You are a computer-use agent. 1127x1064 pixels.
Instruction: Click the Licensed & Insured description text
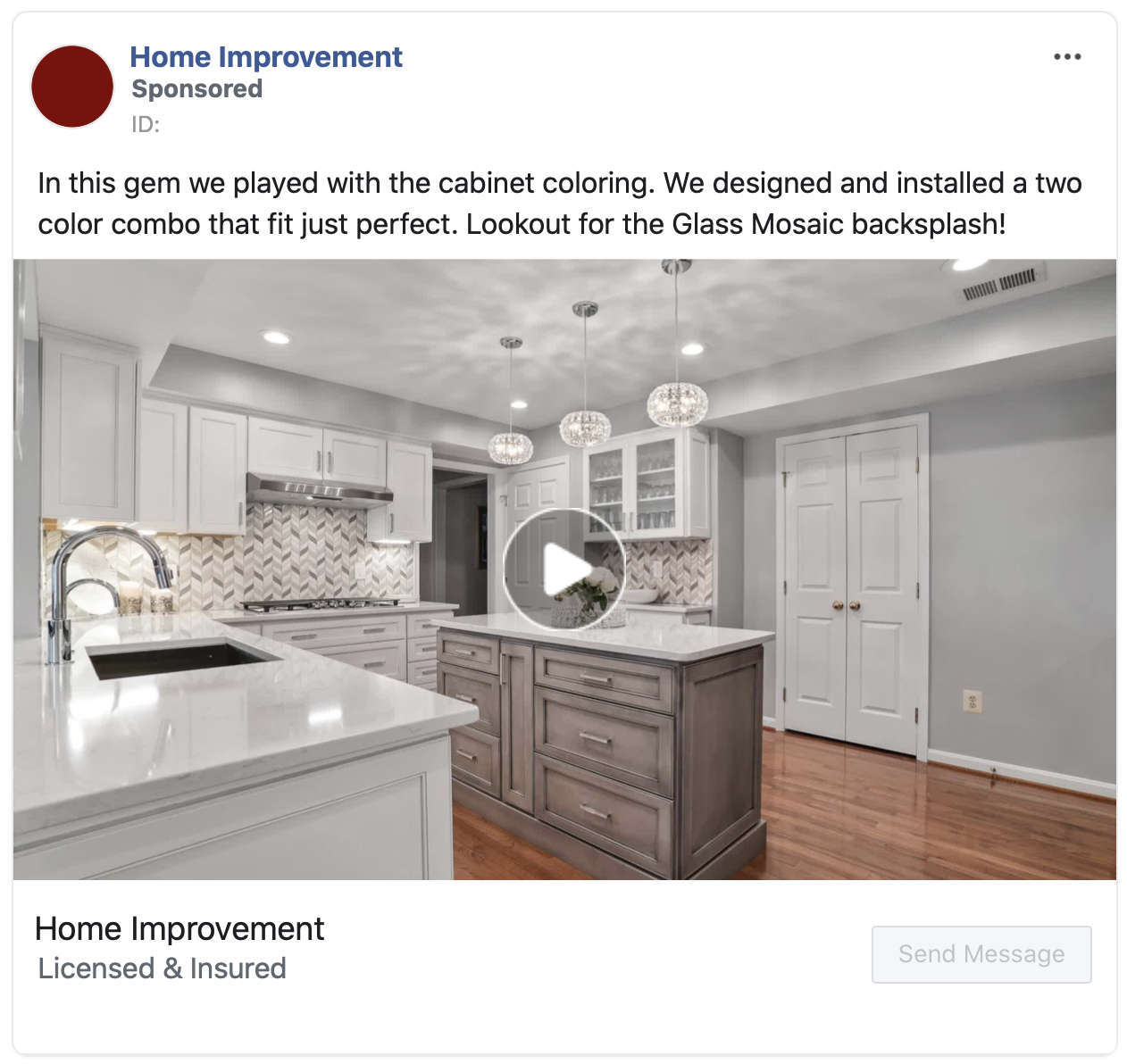point(162,968)
